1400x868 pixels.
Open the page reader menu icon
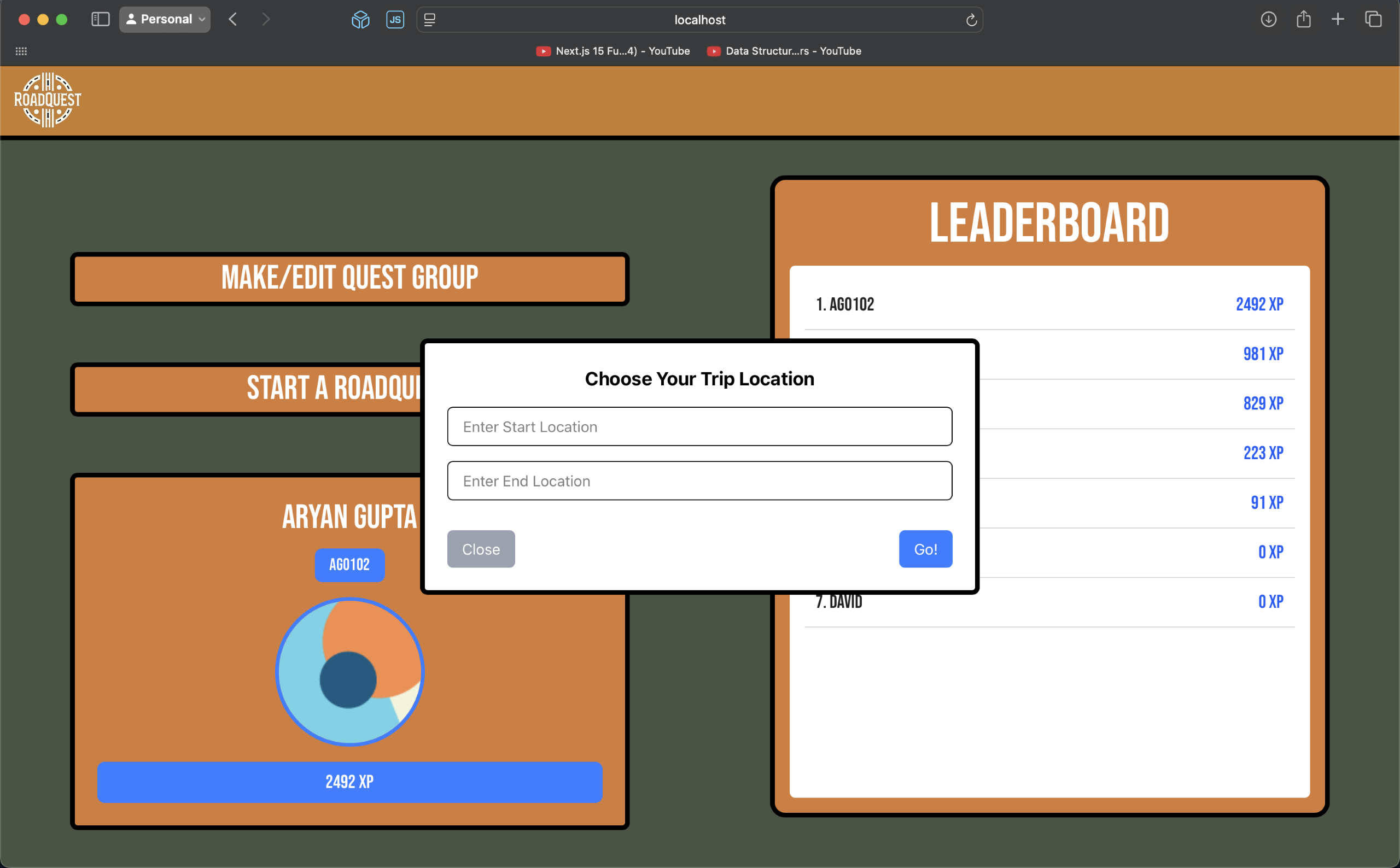point(429,20)
